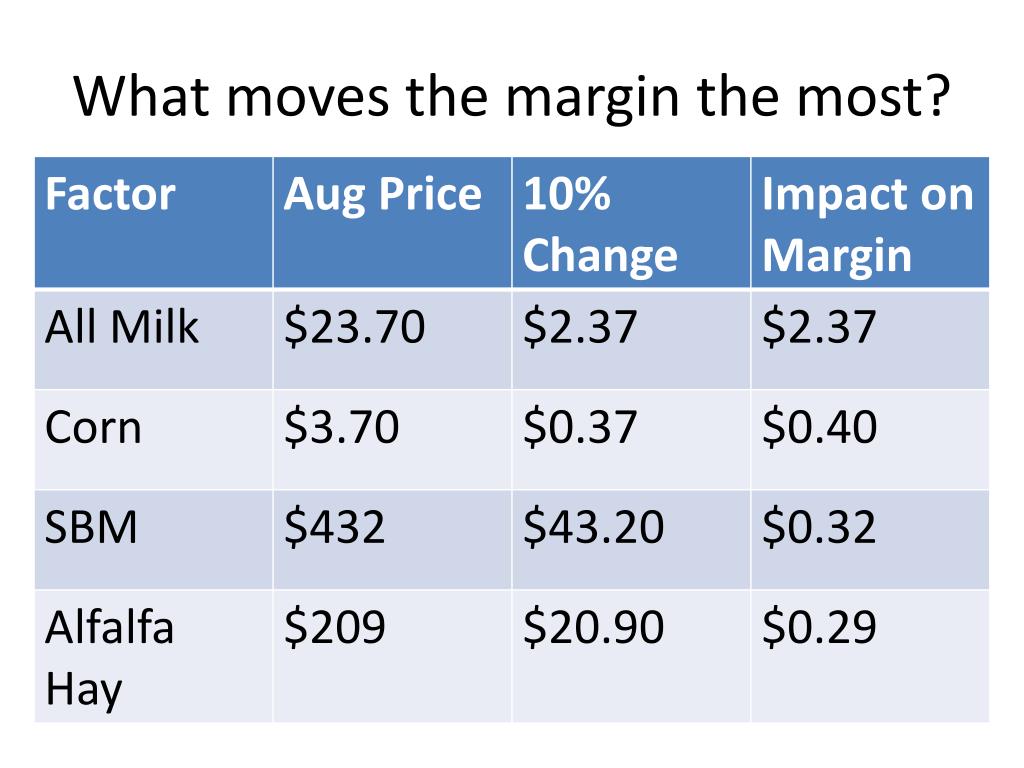The image size is (1024, 768).
Task: Click the $0.32 SBM margin impact
Action: coord(870,540)
